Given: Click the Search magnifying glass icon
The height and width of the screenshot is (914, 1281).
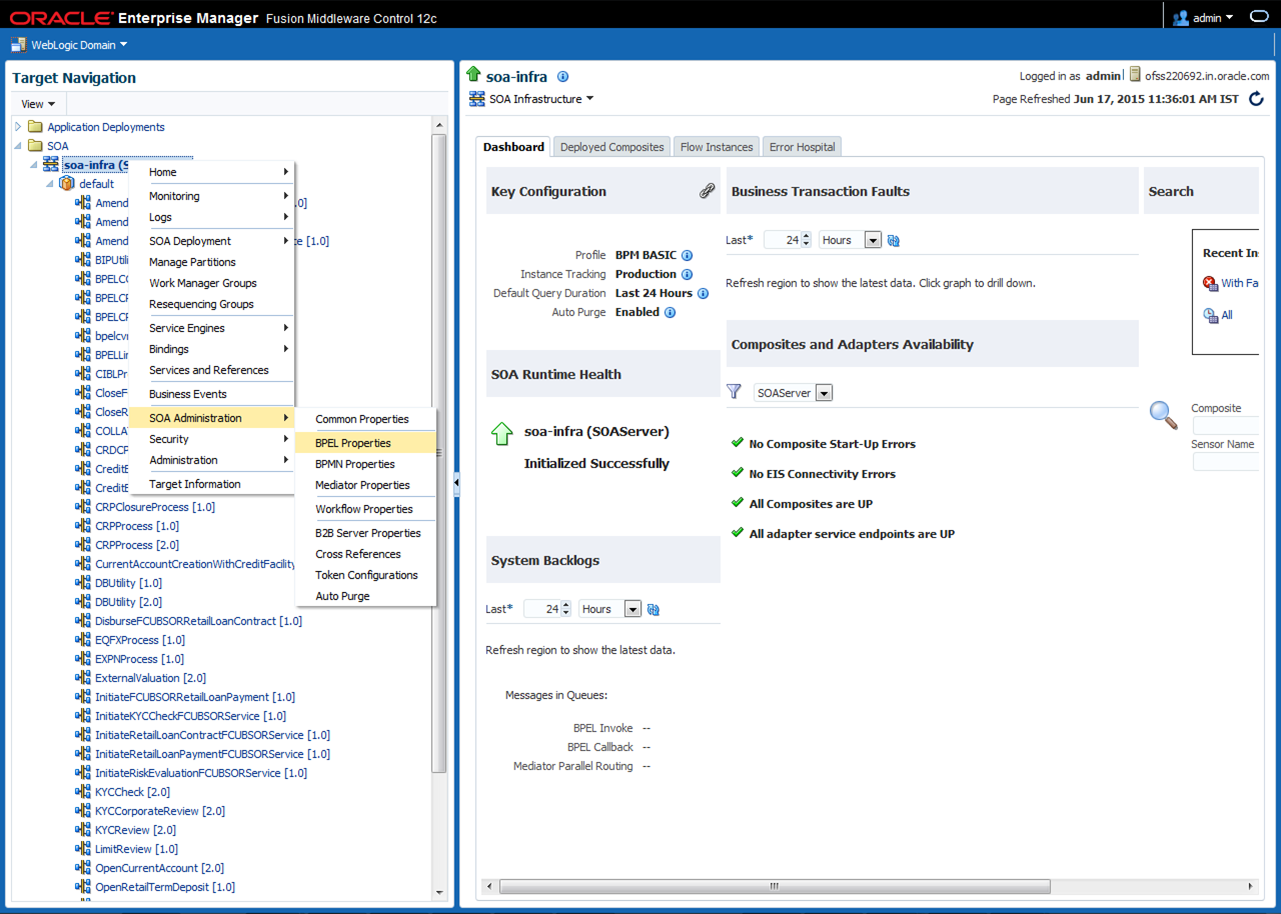Looking at the screenshot, I should point(1163,414).
